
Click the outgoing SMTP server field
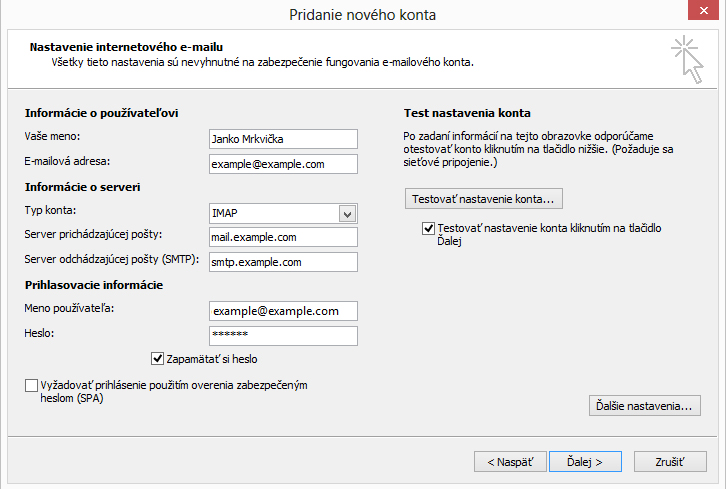(283, 262)
